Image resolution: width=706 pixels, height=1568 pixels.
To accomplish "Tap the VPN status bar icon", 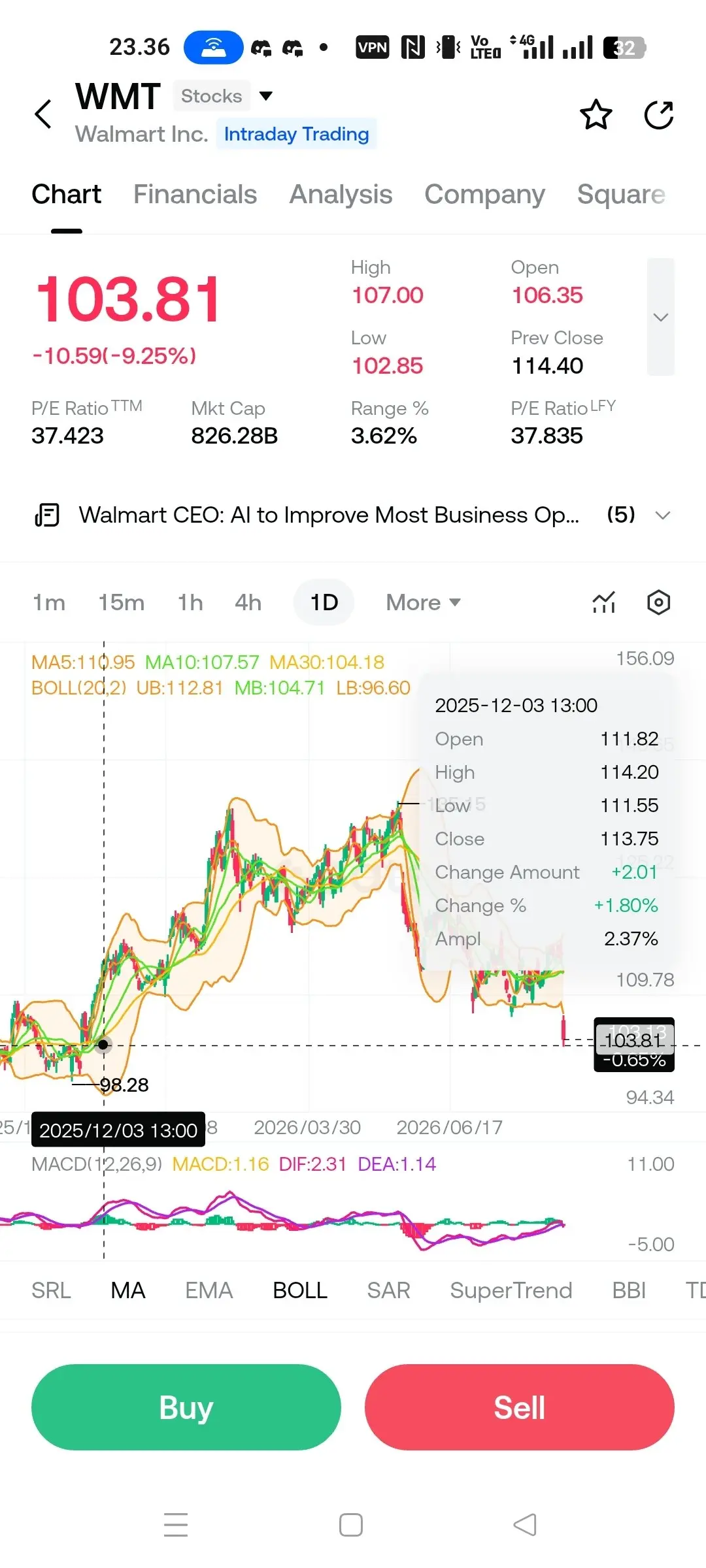I will point(373,47).
